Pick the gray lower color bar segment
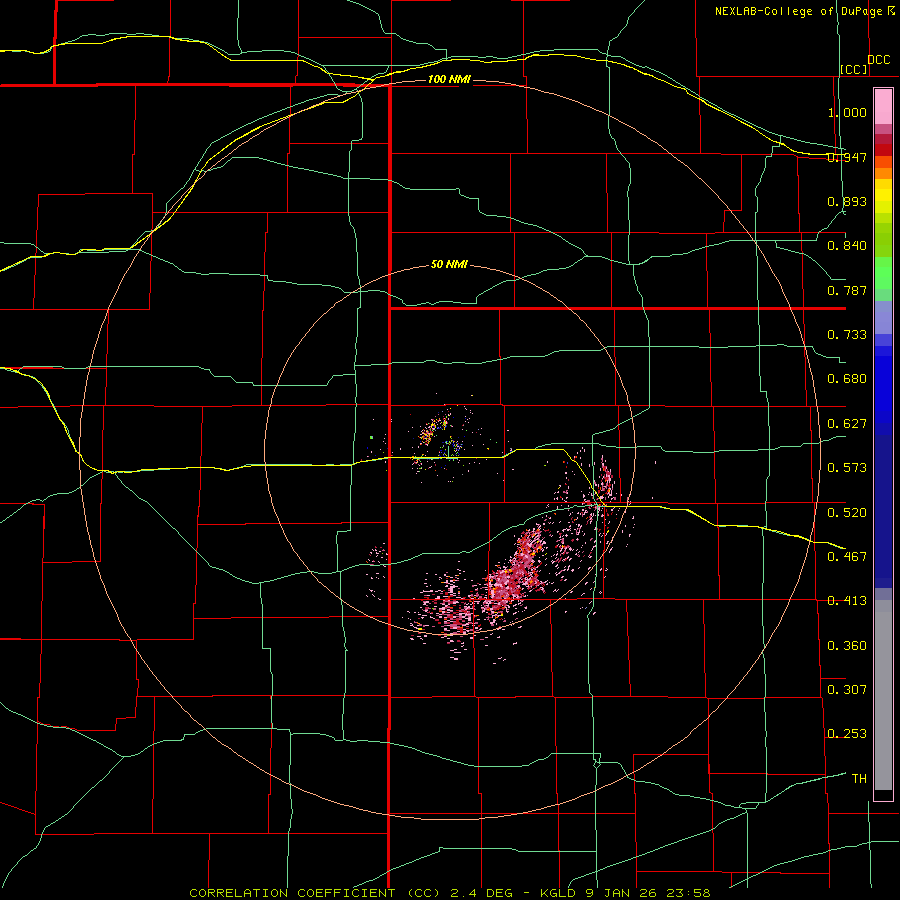 pyautogui.click(x=883, y=700)
